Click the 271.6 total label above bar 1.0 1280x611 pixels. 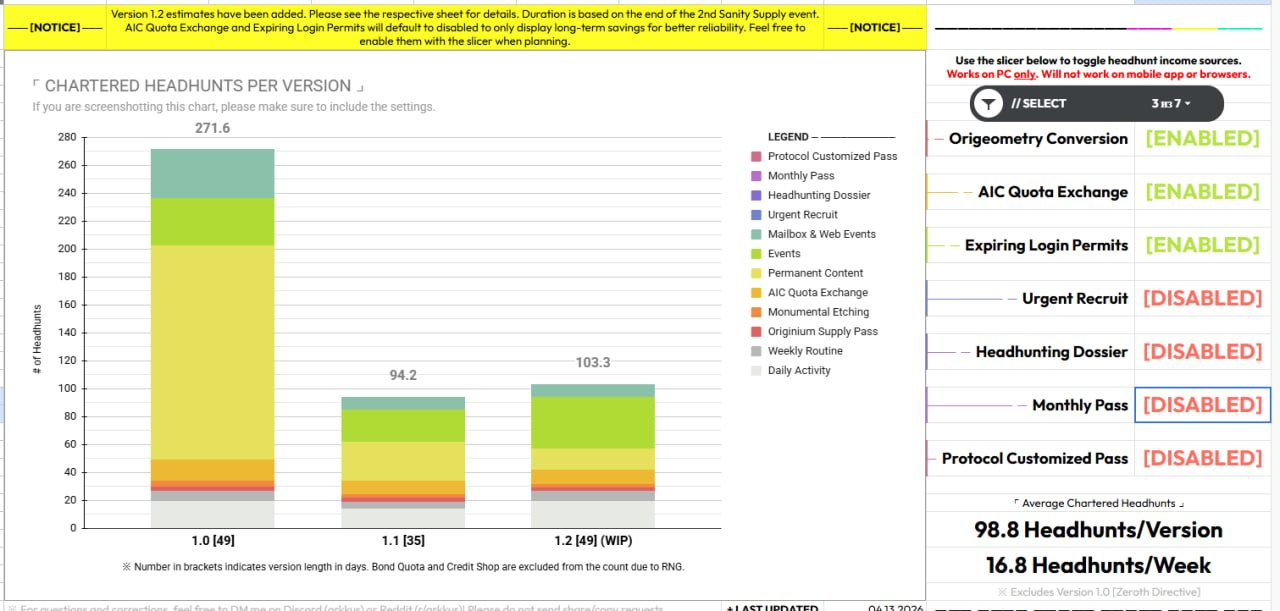click(212, 128)
